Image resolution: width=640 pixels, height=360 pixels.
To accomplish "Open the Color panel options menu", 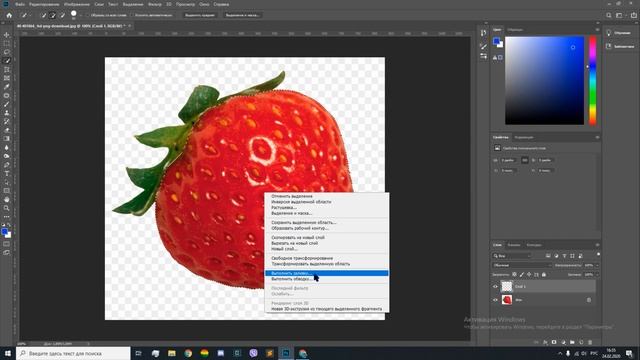I will point(597,29).
